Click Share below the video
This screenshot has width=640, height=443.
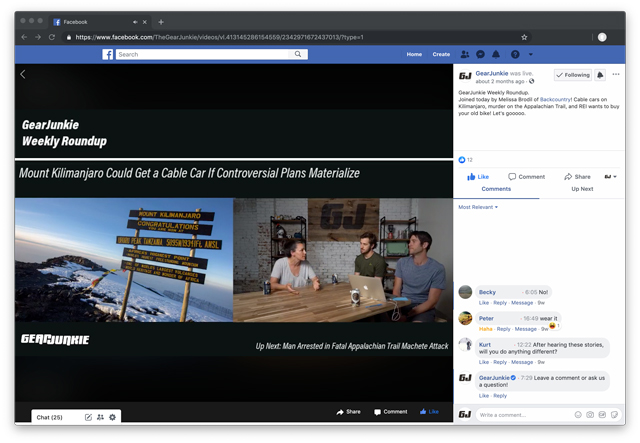pos(349,412)
